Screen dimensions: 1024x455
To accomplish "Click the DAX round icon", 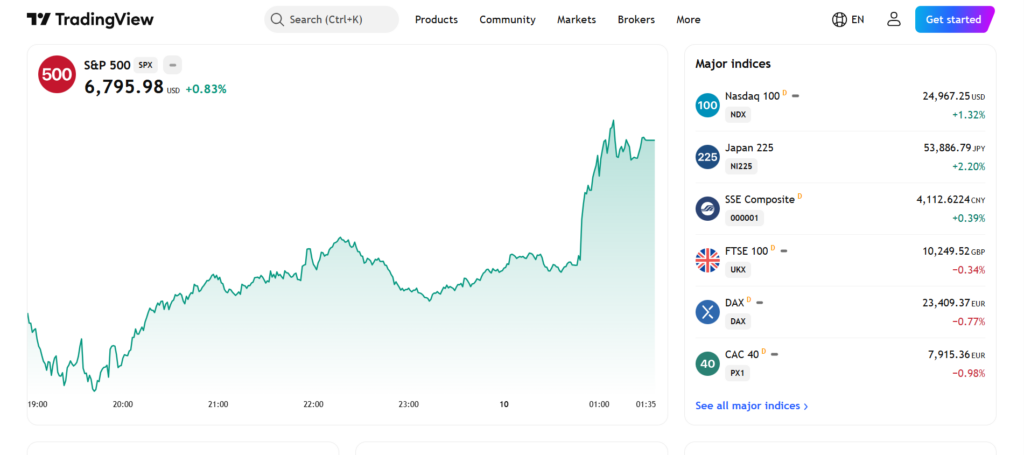I will point(707,312).
